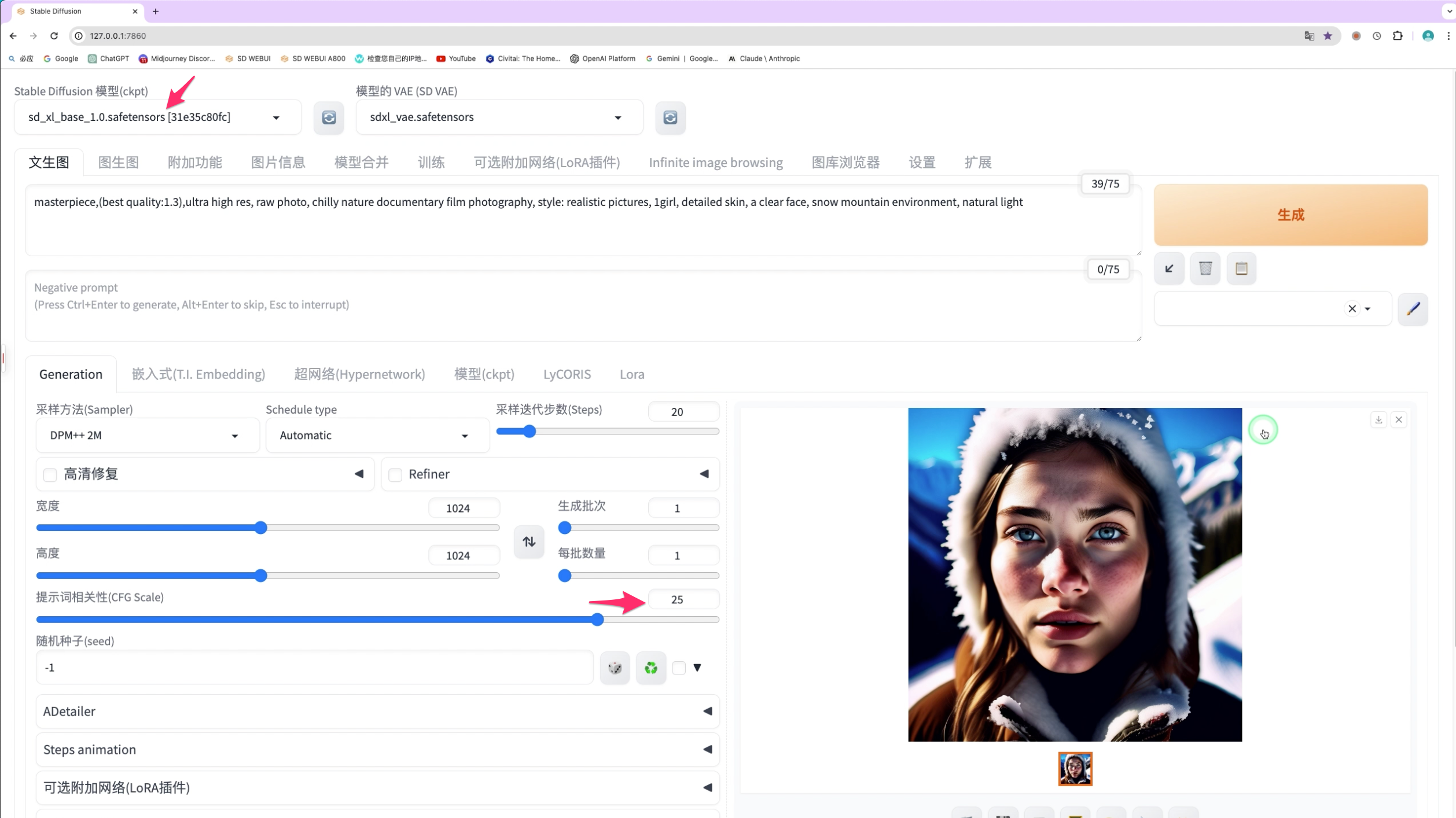Viewport: 1456px width, 818px height.
Task: Open the Schedule type dropdown
Action: click(377, 436)
